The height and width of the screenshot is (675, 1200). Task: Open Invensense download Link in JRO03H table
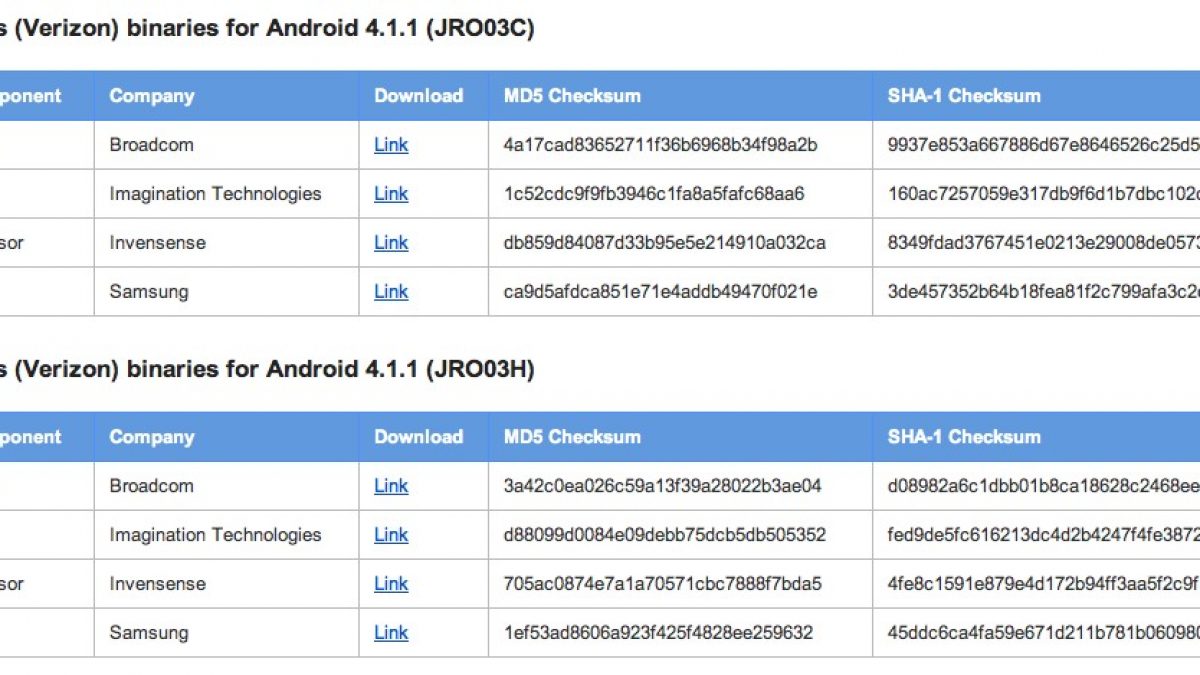tap(391, 584)
